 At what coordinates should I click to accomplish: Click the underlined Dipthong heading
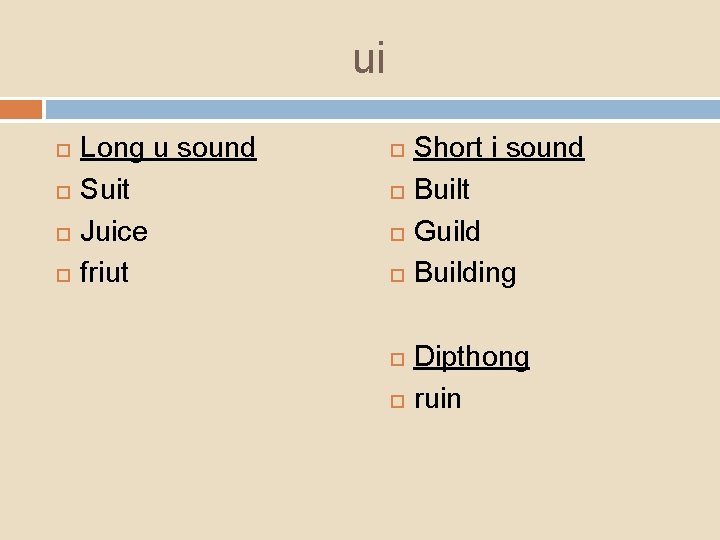point(471,357)
